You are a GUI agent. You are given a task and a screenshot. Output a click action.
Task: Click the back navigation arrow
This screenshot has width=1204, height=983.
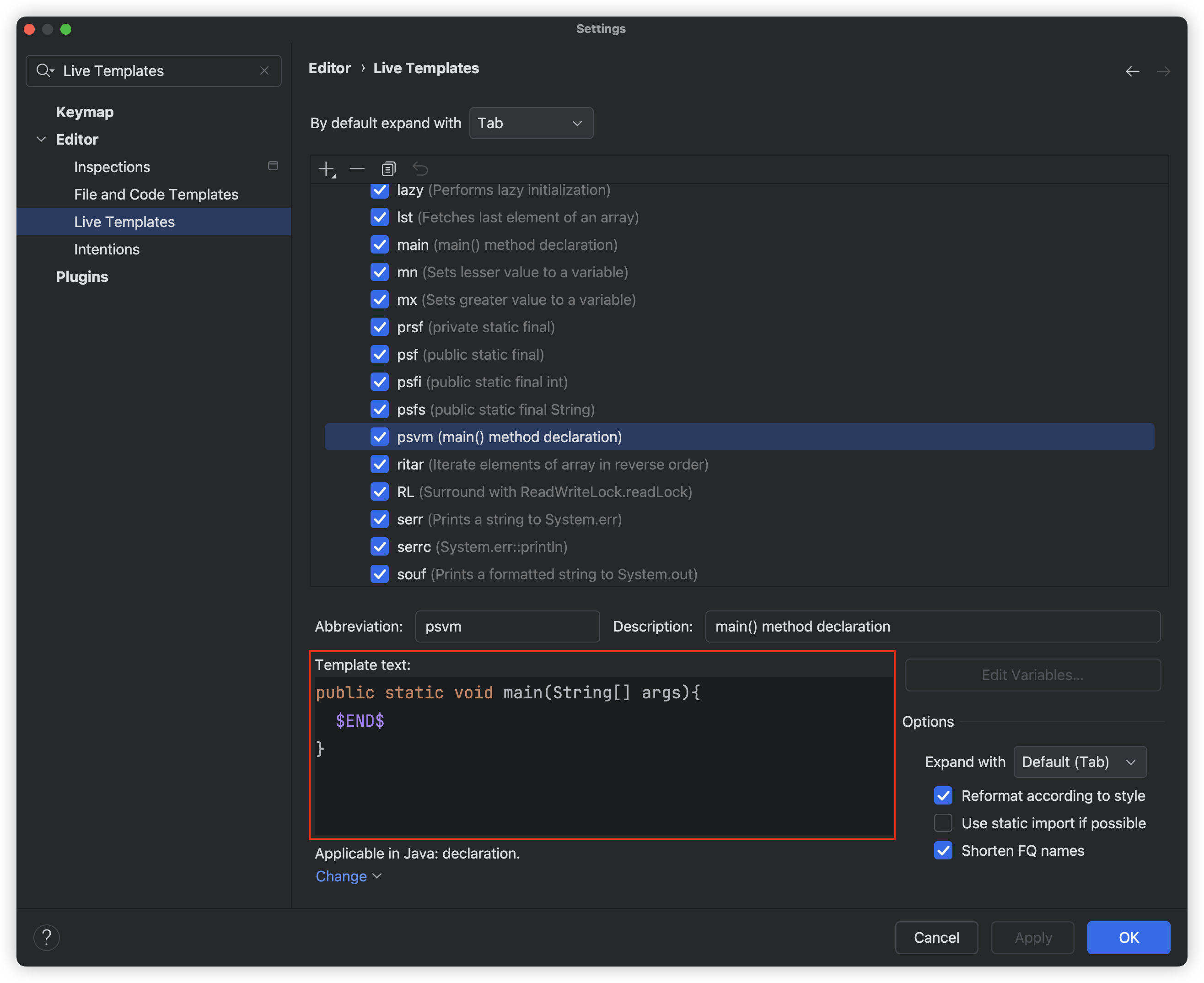coord(1132,71)
